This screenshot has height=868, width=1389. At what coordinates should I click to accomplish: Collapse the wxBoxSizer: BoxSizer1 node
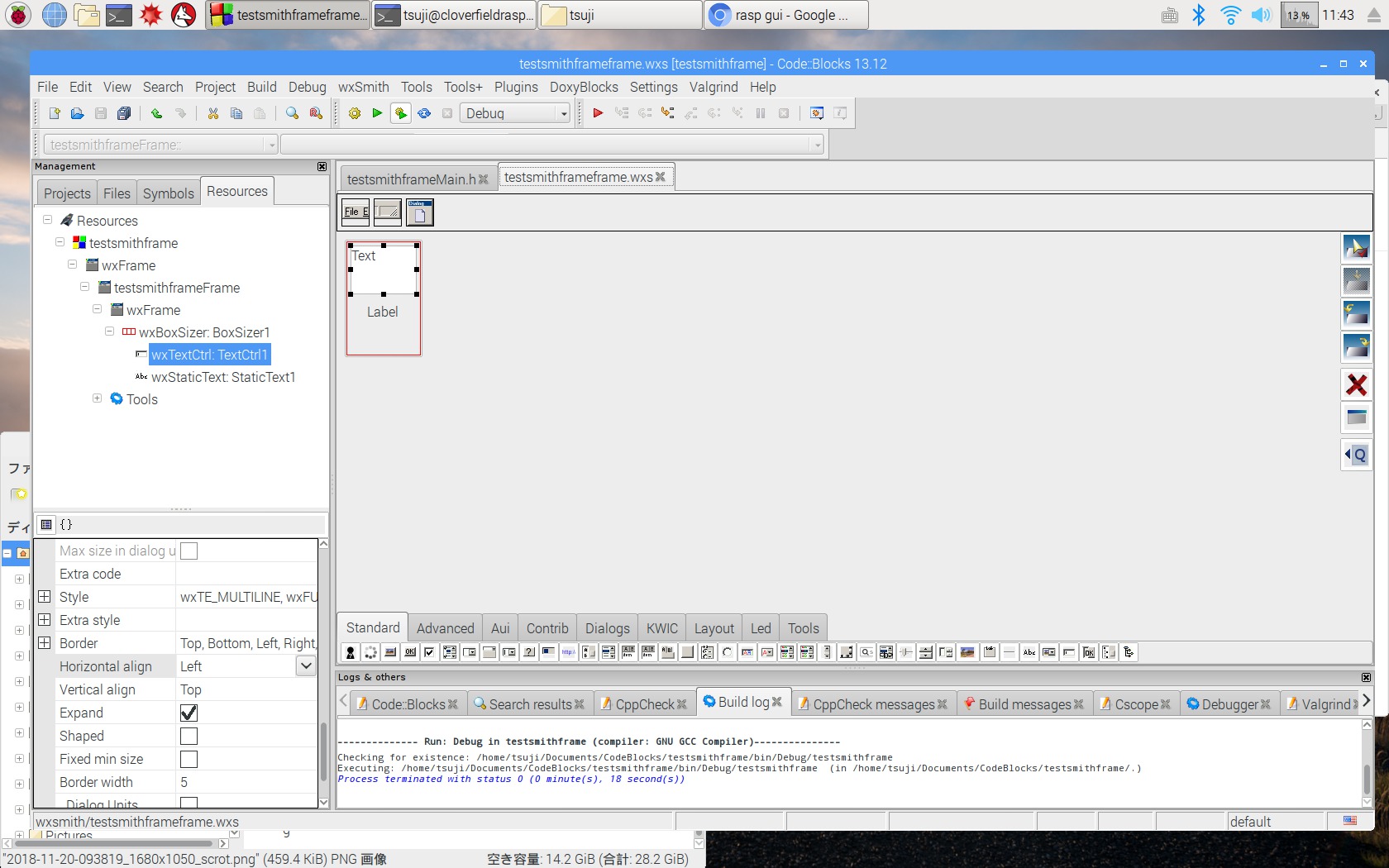point(110,331)
